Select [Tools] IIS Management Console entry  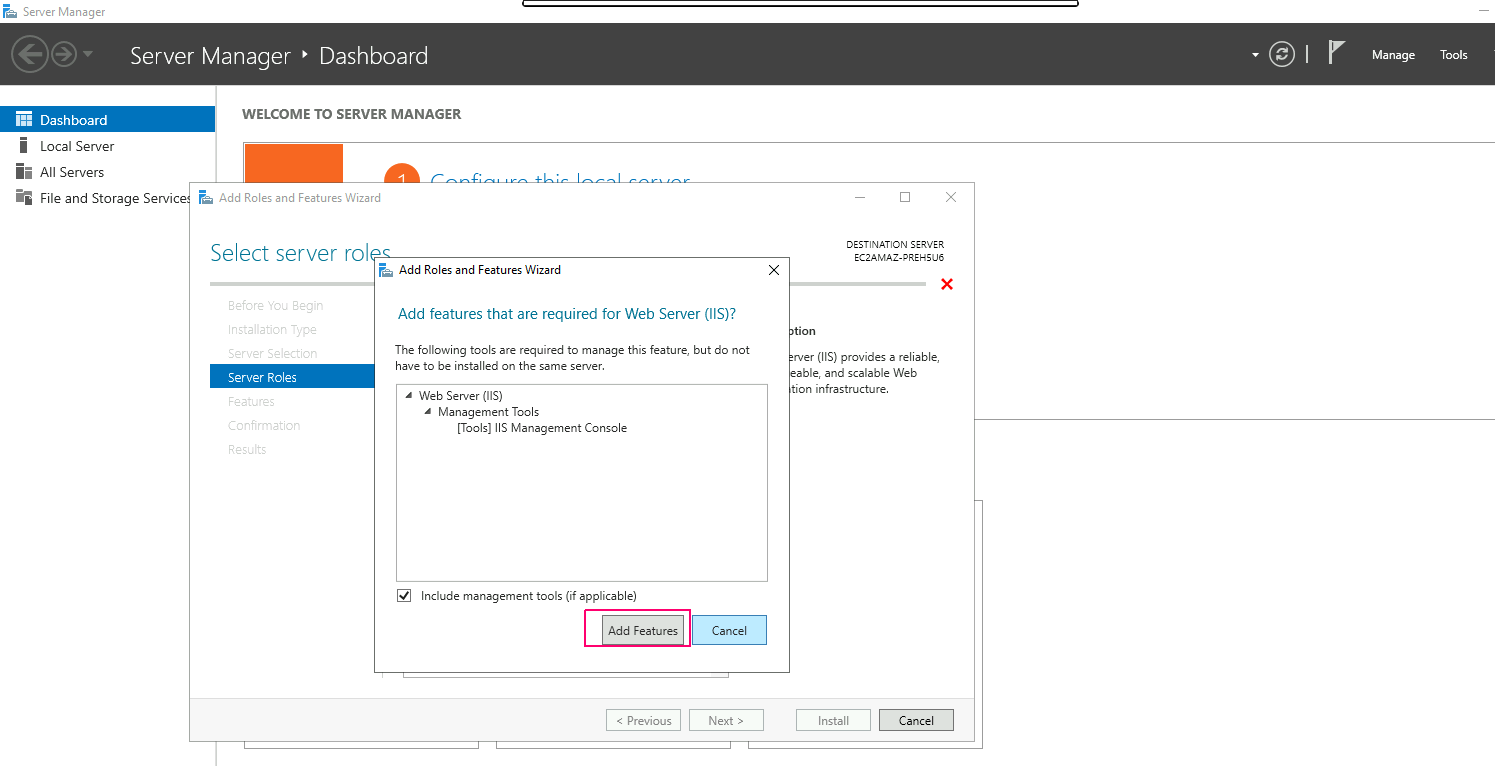(542, 428)
